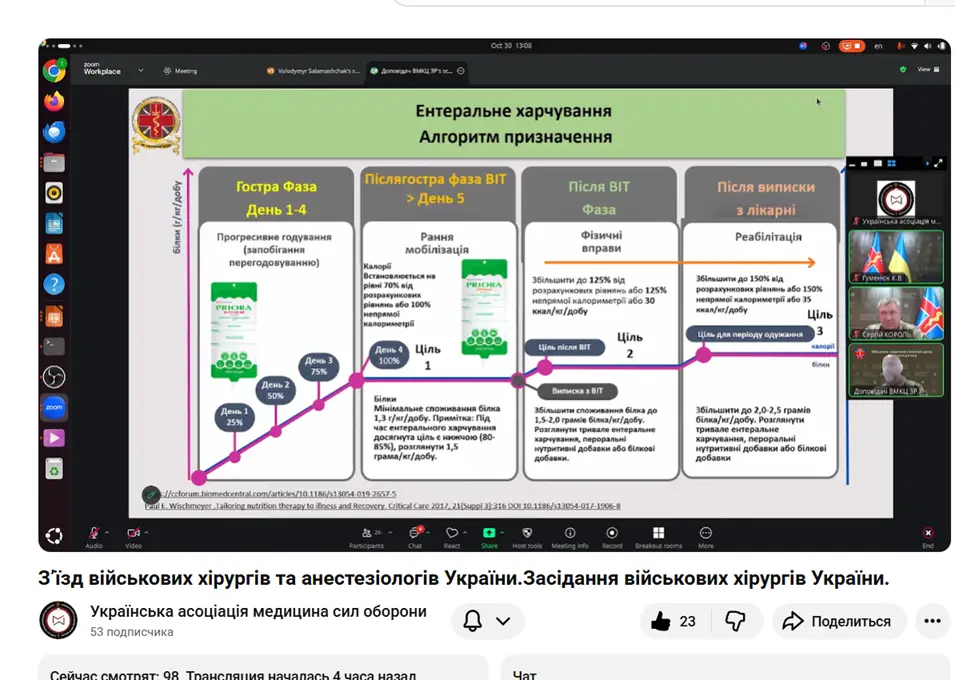Open the Zoom Workplace dropdown arrow
This screenshot has width=955, height=680.
141,71
